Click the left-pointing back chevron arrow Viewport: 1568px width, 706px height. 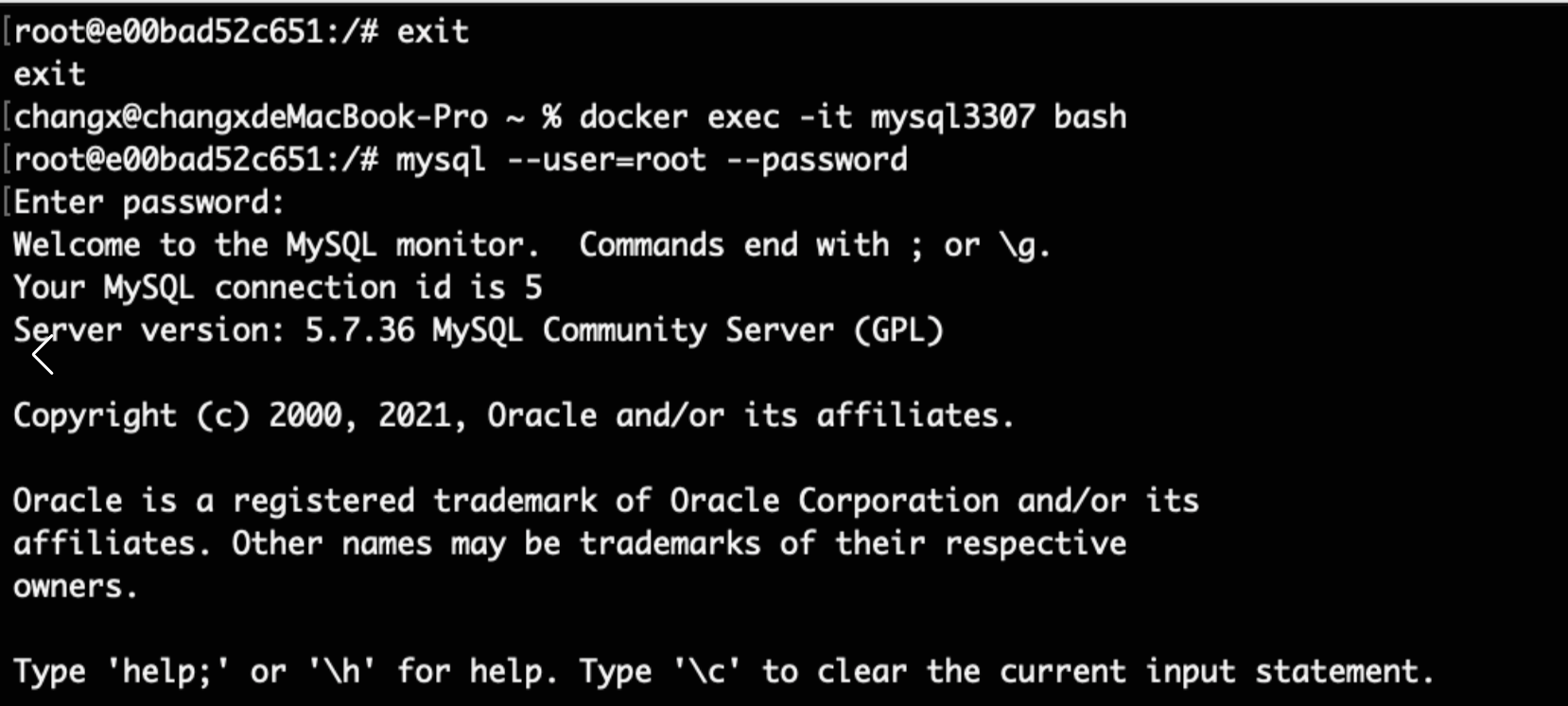(44, 355)
